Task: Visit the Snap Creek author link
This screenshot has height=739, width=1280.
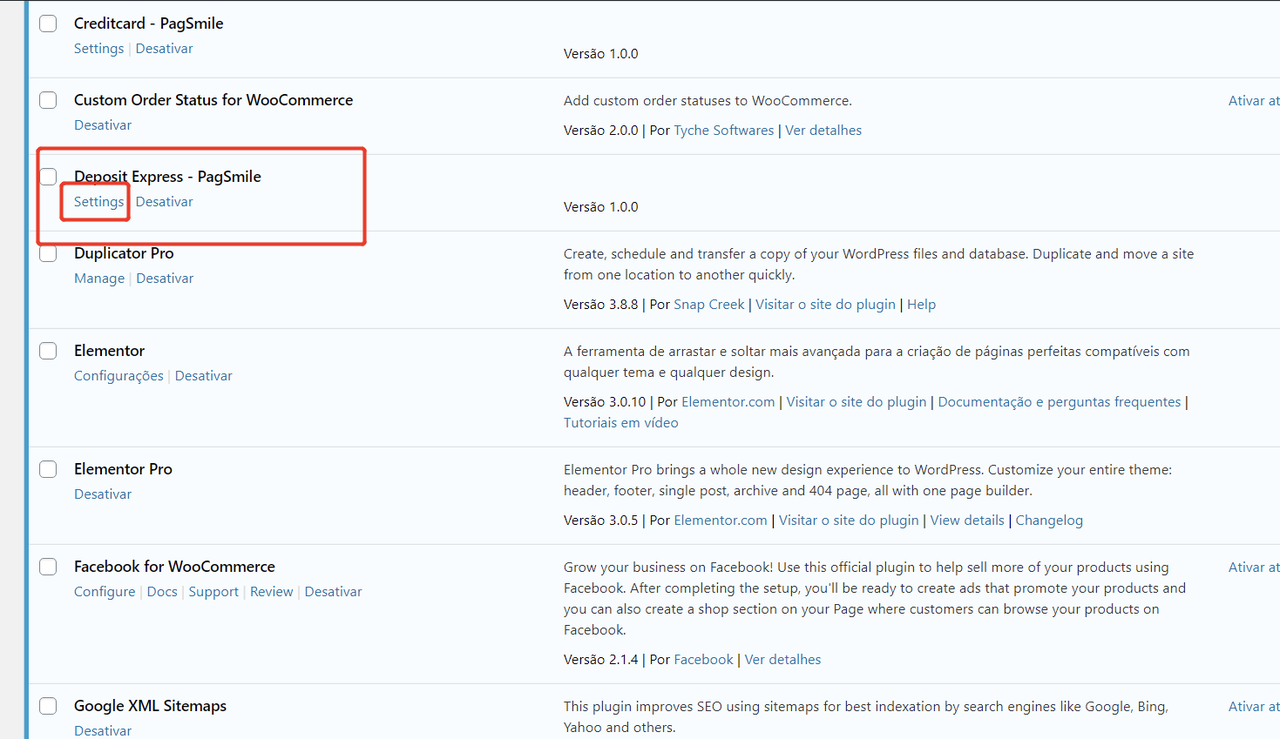Action: click(x=711, y=305)
